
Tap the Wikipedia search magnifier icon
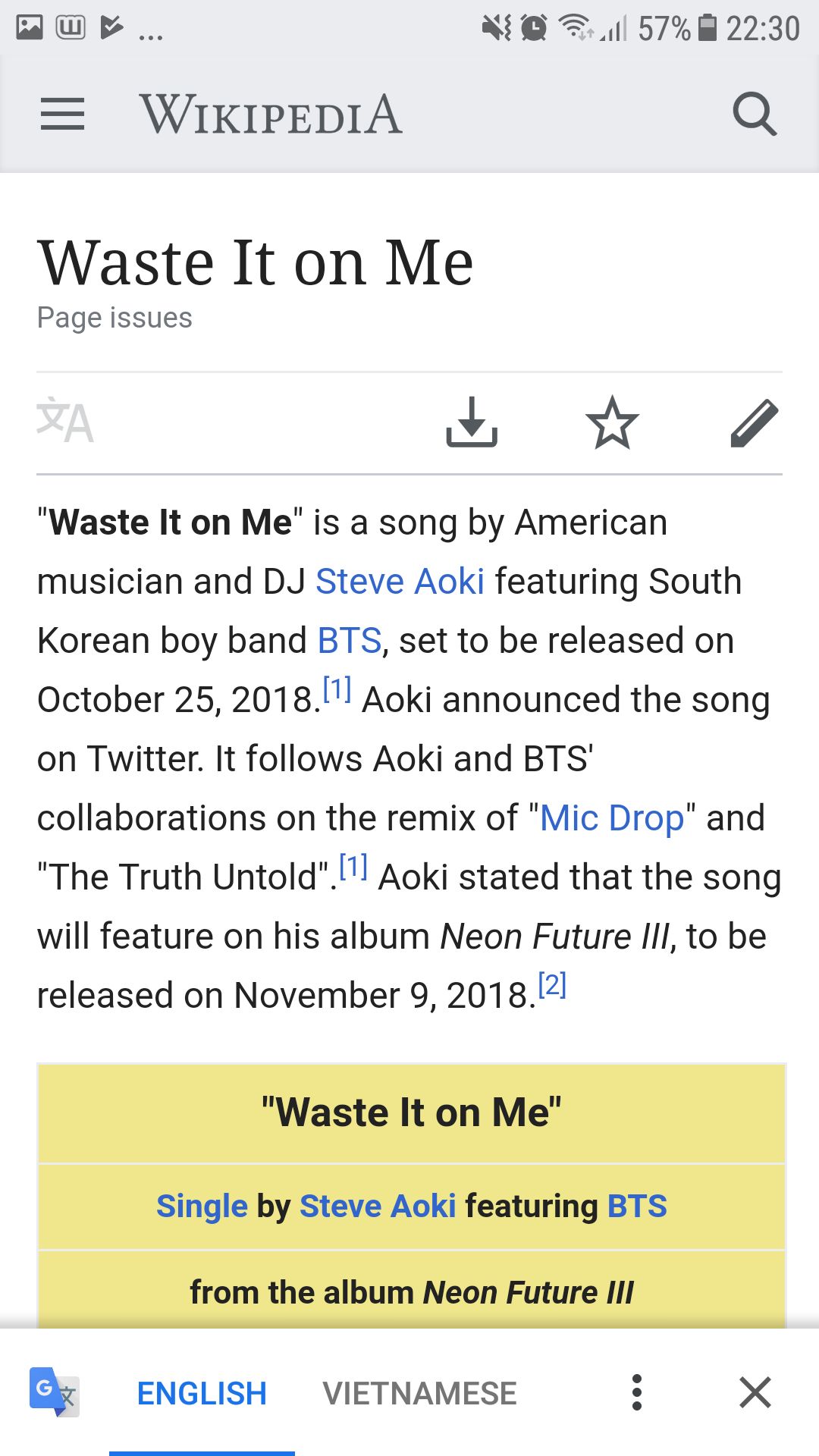pos(755,115)
